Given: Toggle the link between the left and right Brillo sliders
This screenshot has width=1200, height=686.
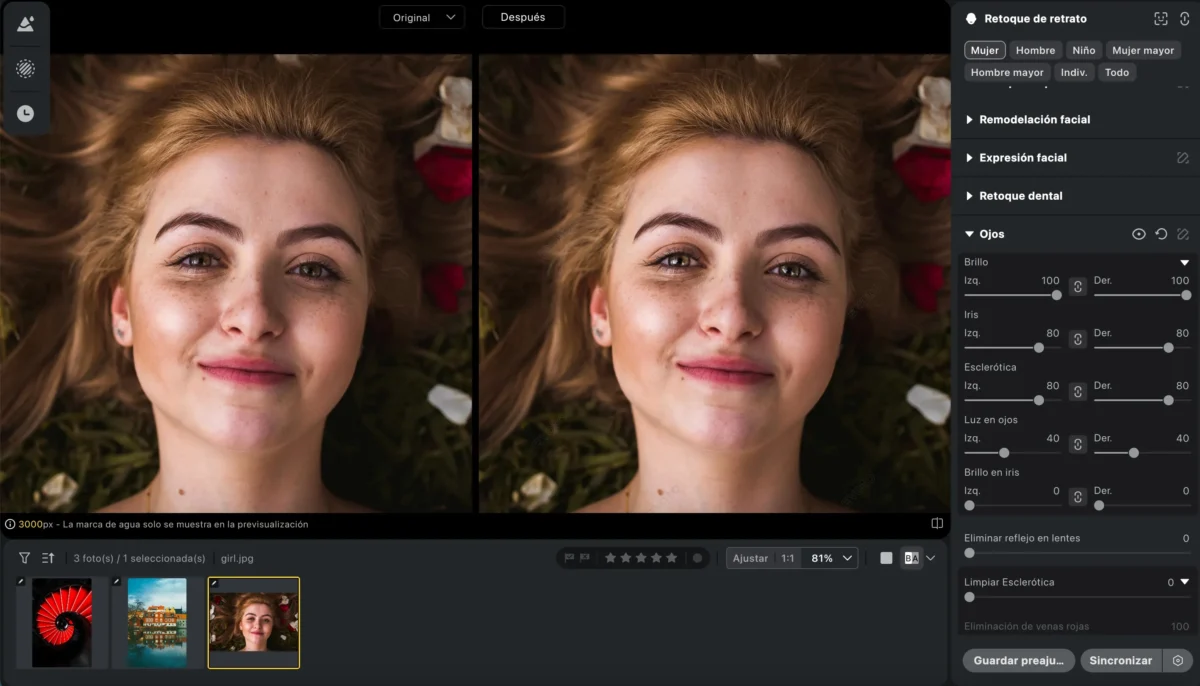Looking at the screenshot, I should (x=1078, y=286).
